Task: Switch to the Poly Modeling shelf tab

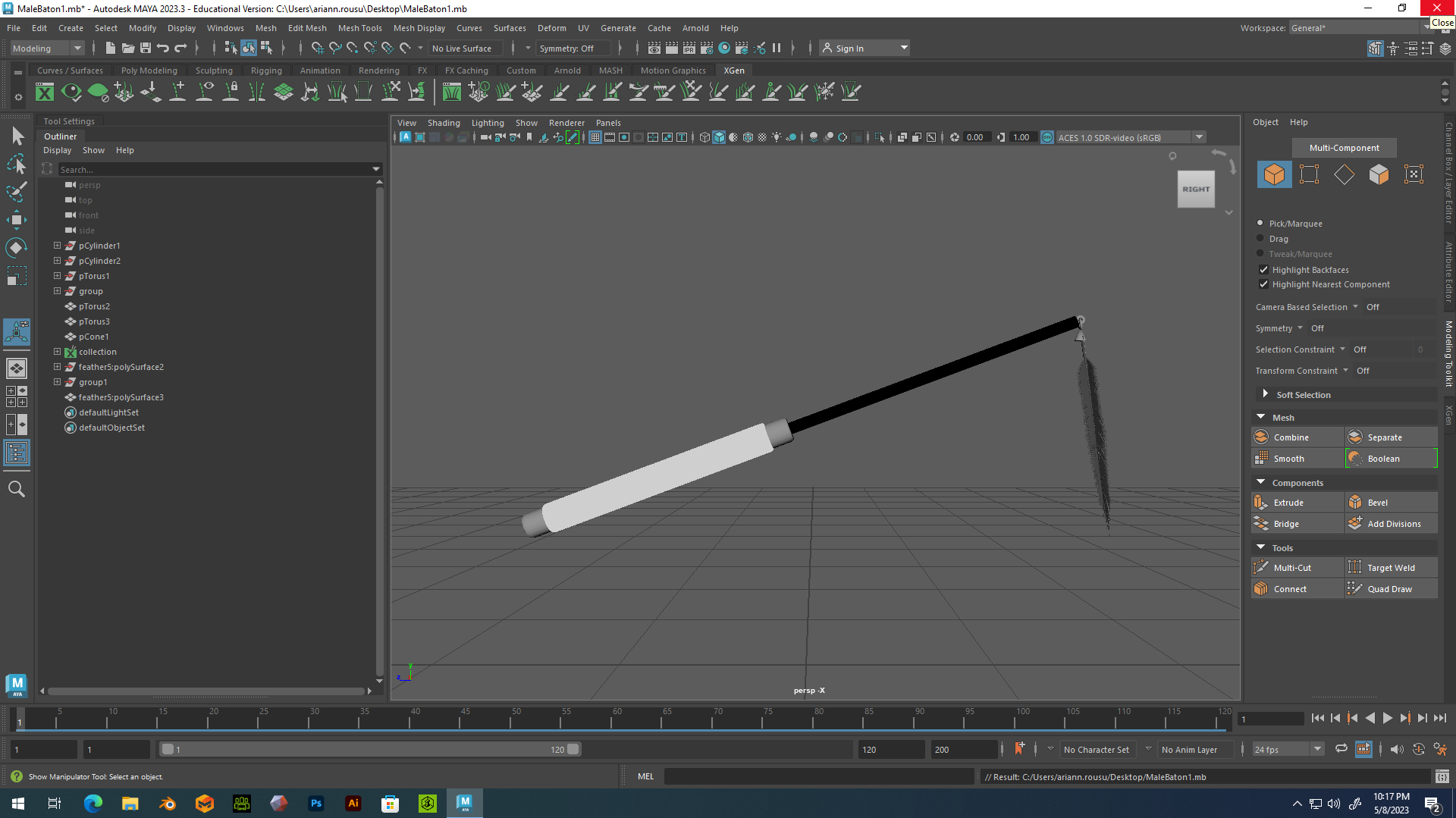Action: click(x=149, y=71)
